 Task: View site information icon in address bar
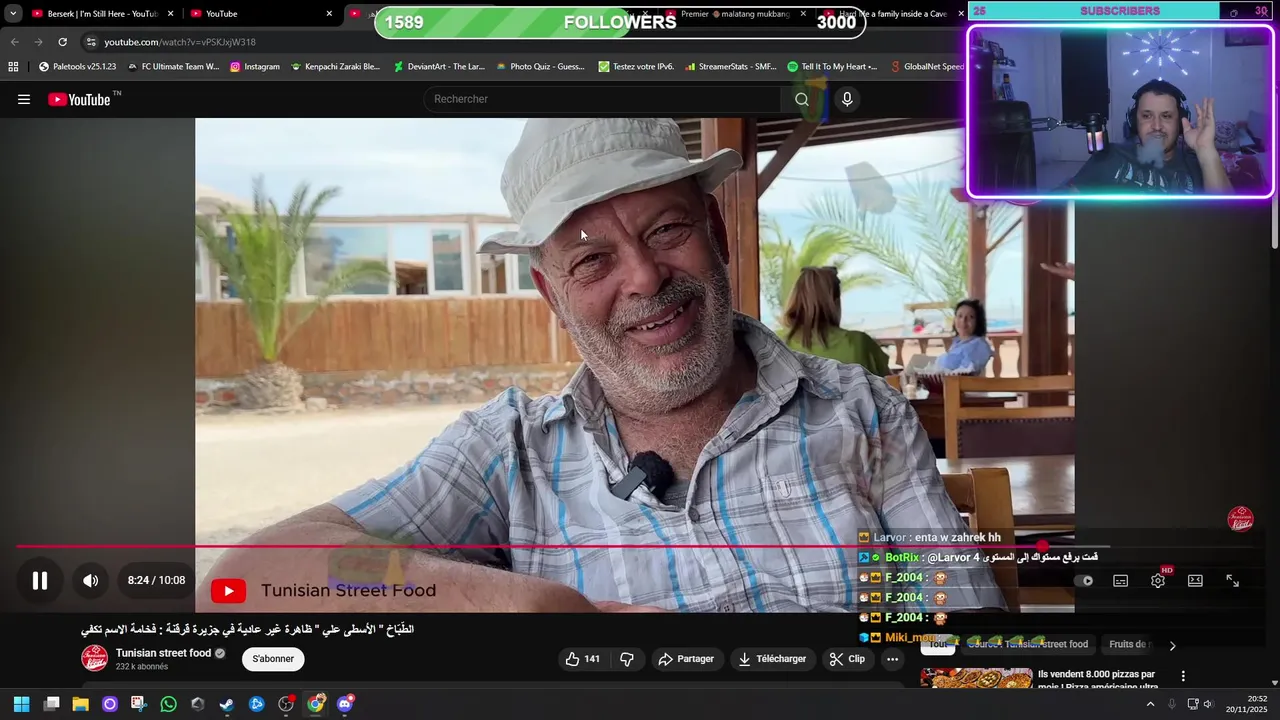coord(91,42)
